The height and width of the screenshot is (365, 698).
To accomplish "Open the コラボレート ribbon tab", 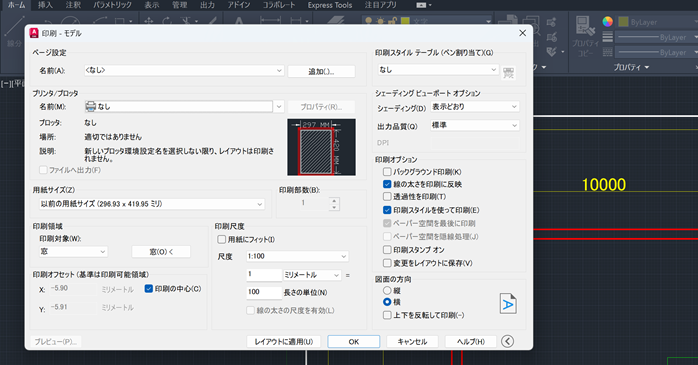I will [279, 5].
